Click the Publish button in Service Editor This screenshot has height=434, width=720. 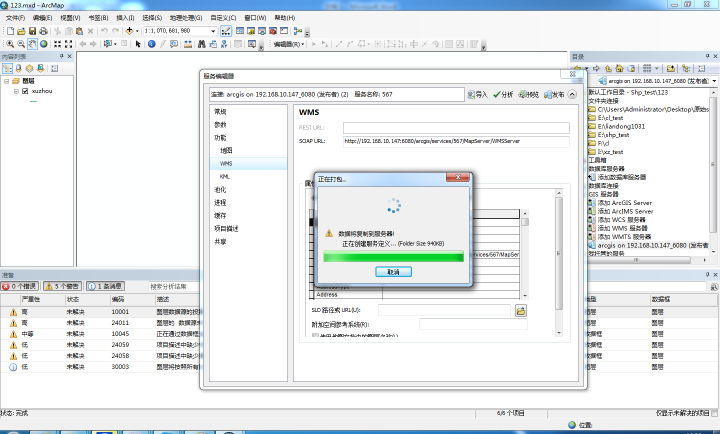point(554,94)
